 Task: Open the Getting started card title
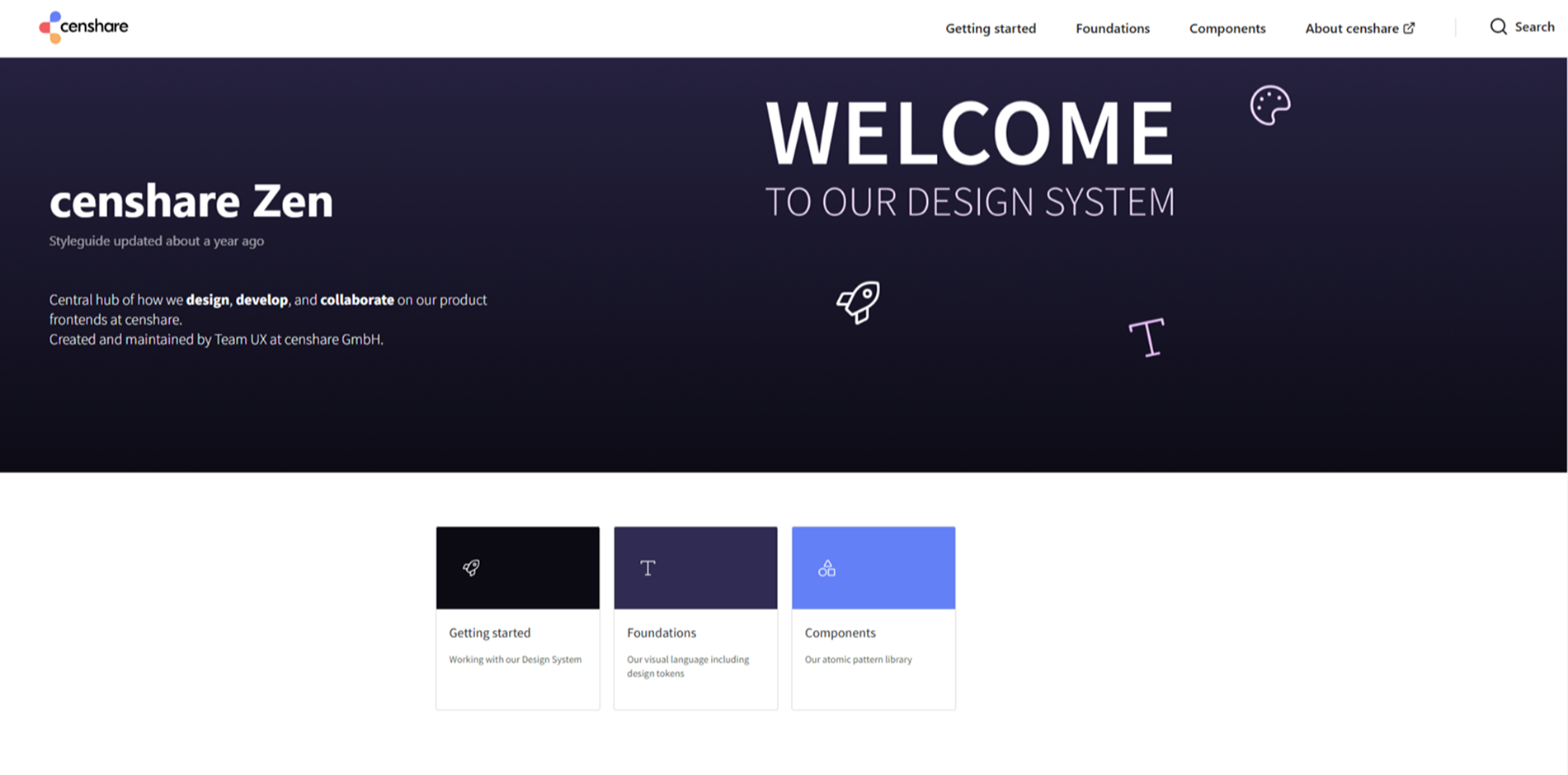click(x=489, y=633)
